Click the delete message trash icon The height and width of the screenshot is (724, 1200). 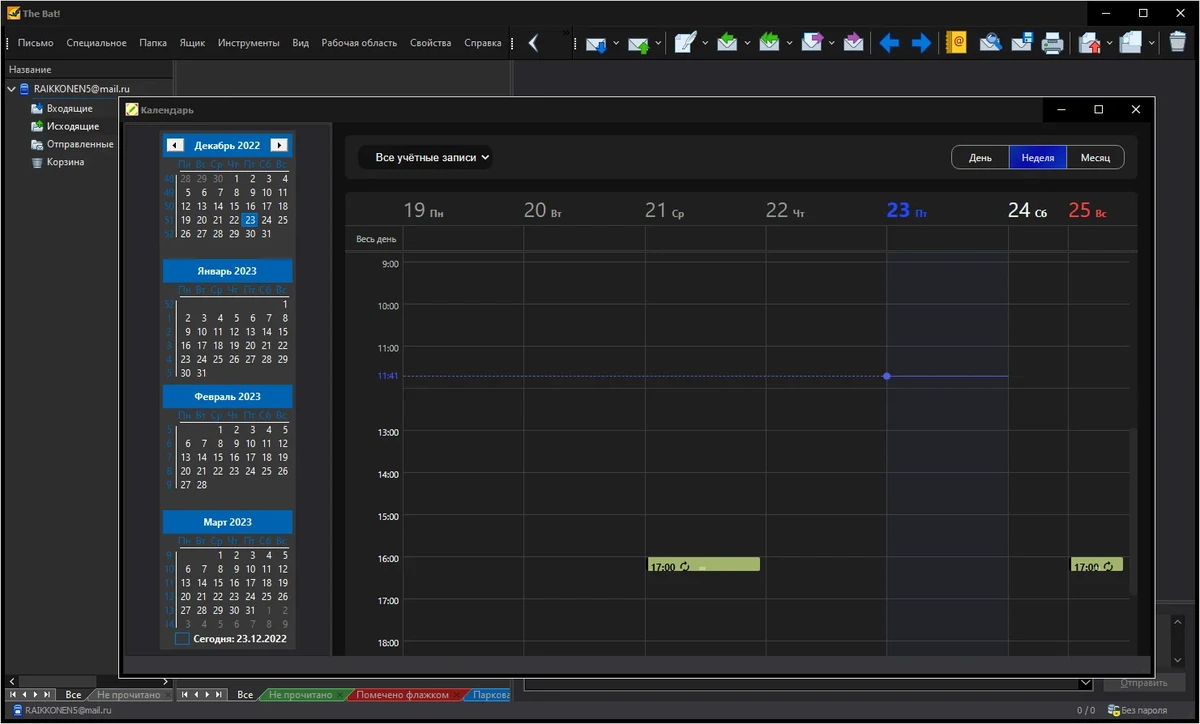[x=1177, y=43]
